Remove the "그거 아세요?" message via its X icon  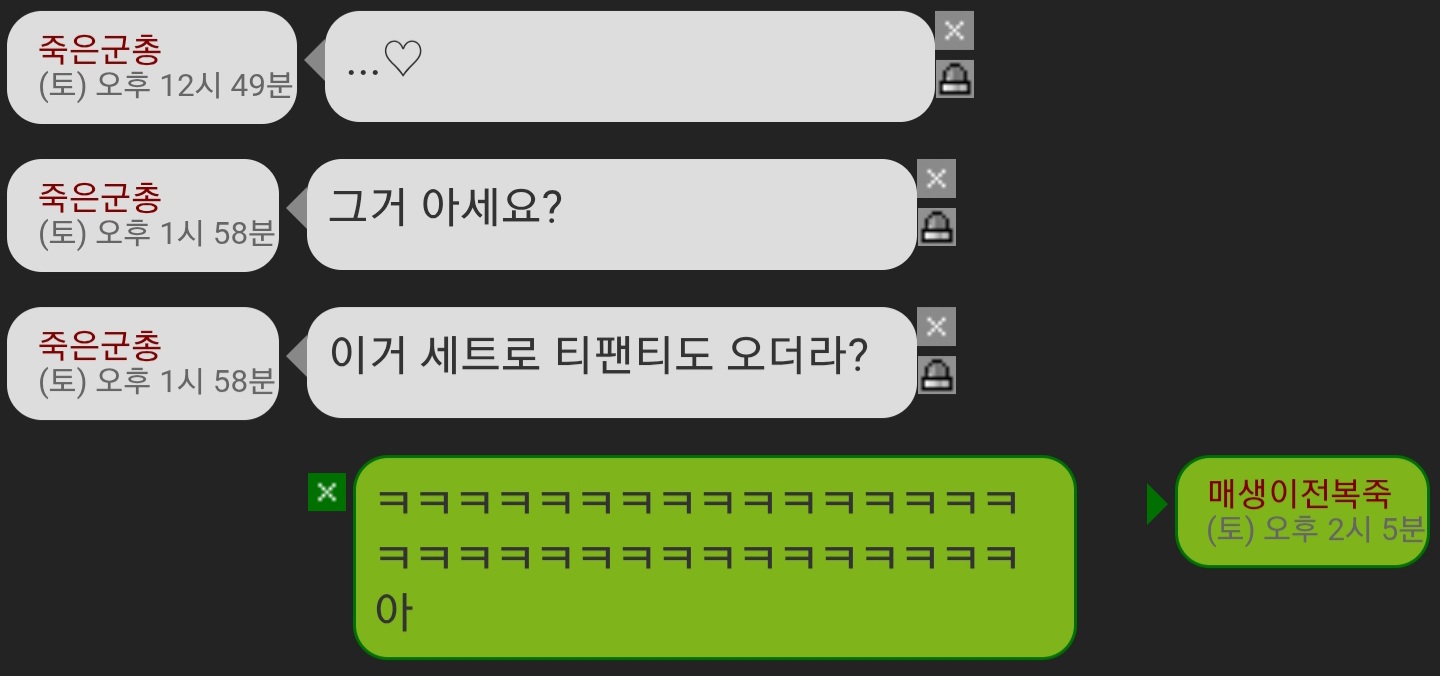pos(936,178)
